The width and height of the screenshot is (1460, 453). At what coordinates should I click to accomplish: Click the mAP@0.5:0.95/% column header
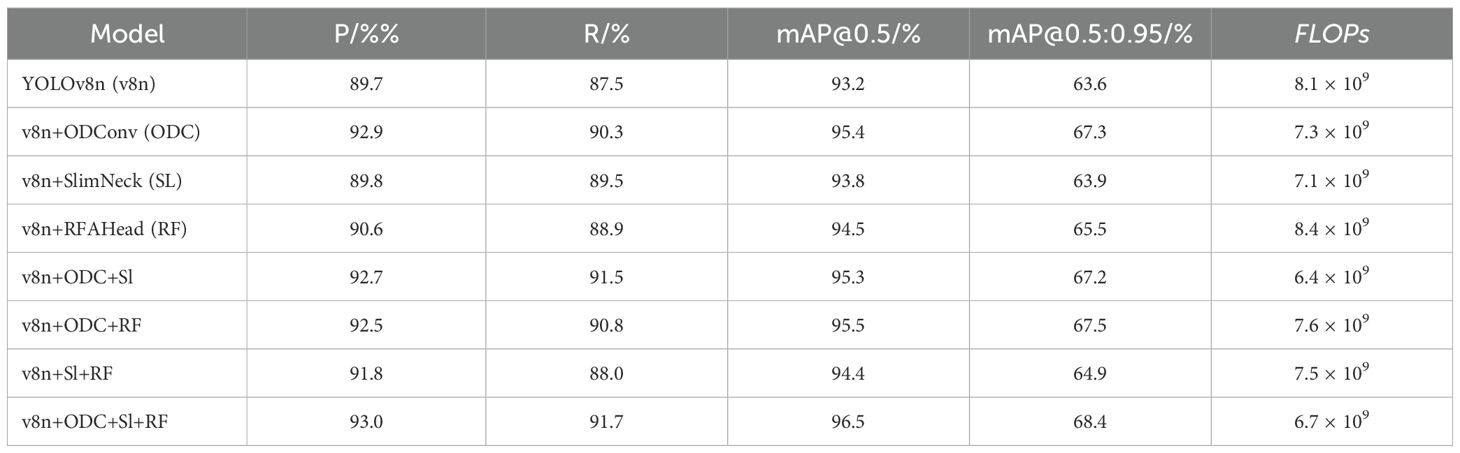click(1089, 34)
